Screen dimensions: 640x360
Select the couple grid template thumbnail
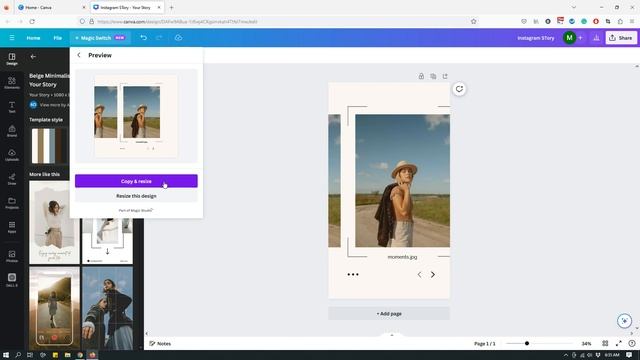tap(107, 309)
